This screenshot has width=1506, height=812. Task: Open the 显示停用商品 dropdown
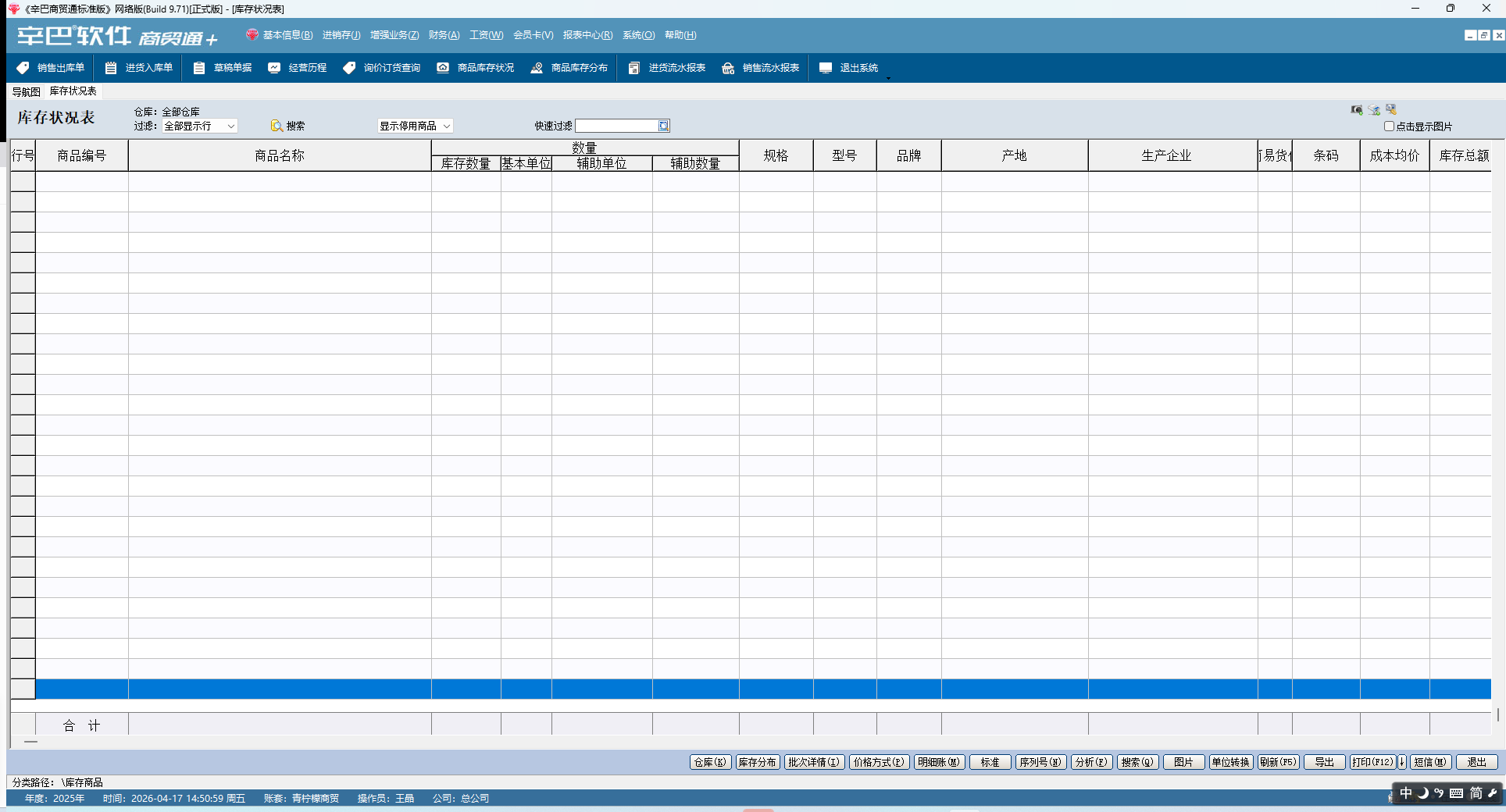point(415,126)
